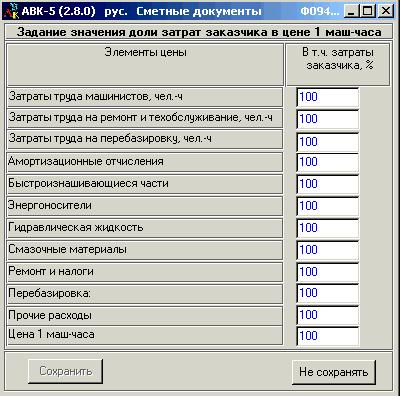Viewport: 400px width, 396px height.
Task: Select the 'Гидравлическая жидкость' label
Action: 145,228
